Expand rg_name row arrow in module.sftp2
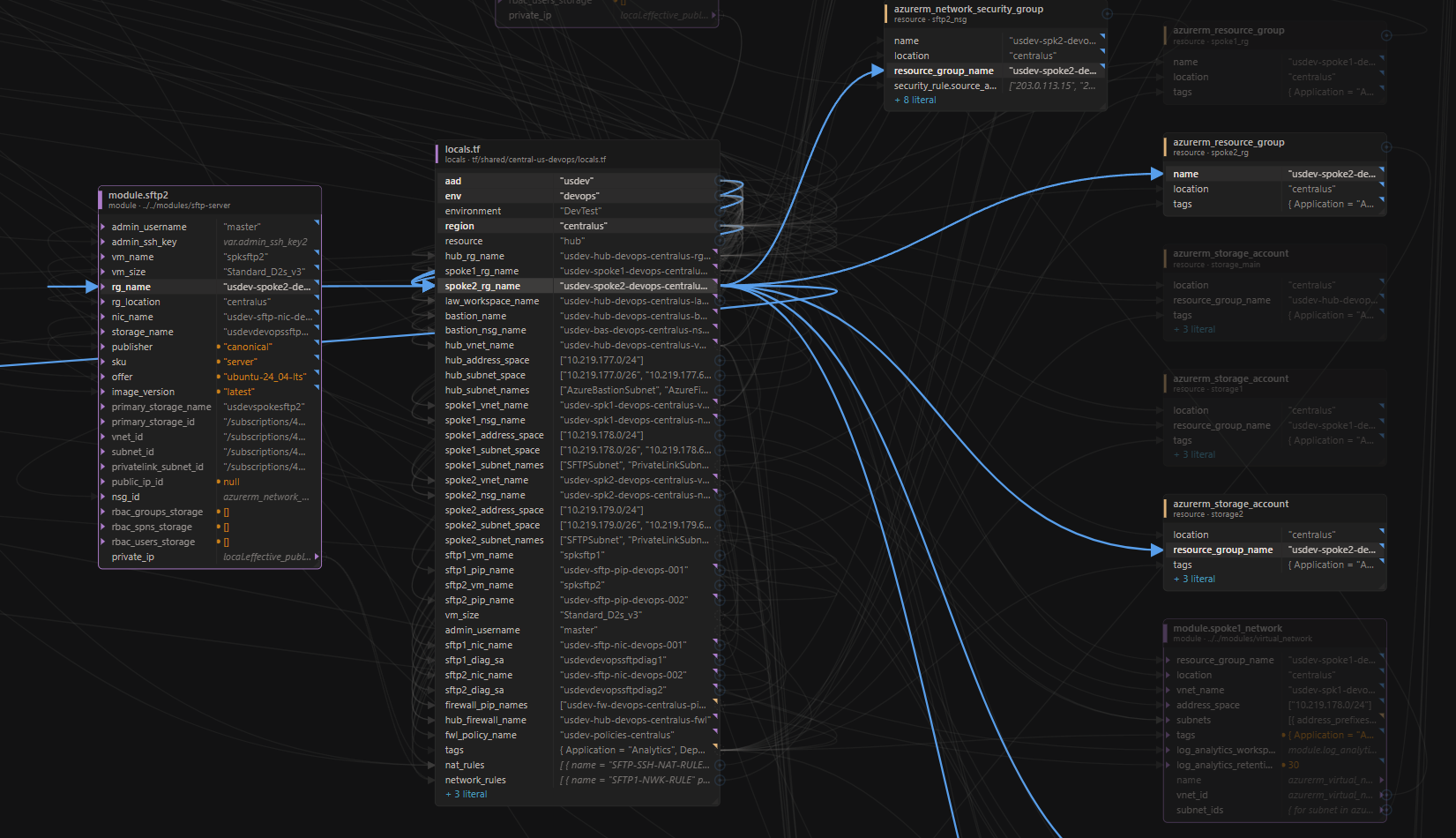Image resolution: width=1456 pixels, height=838 pixels. [103, 287]
